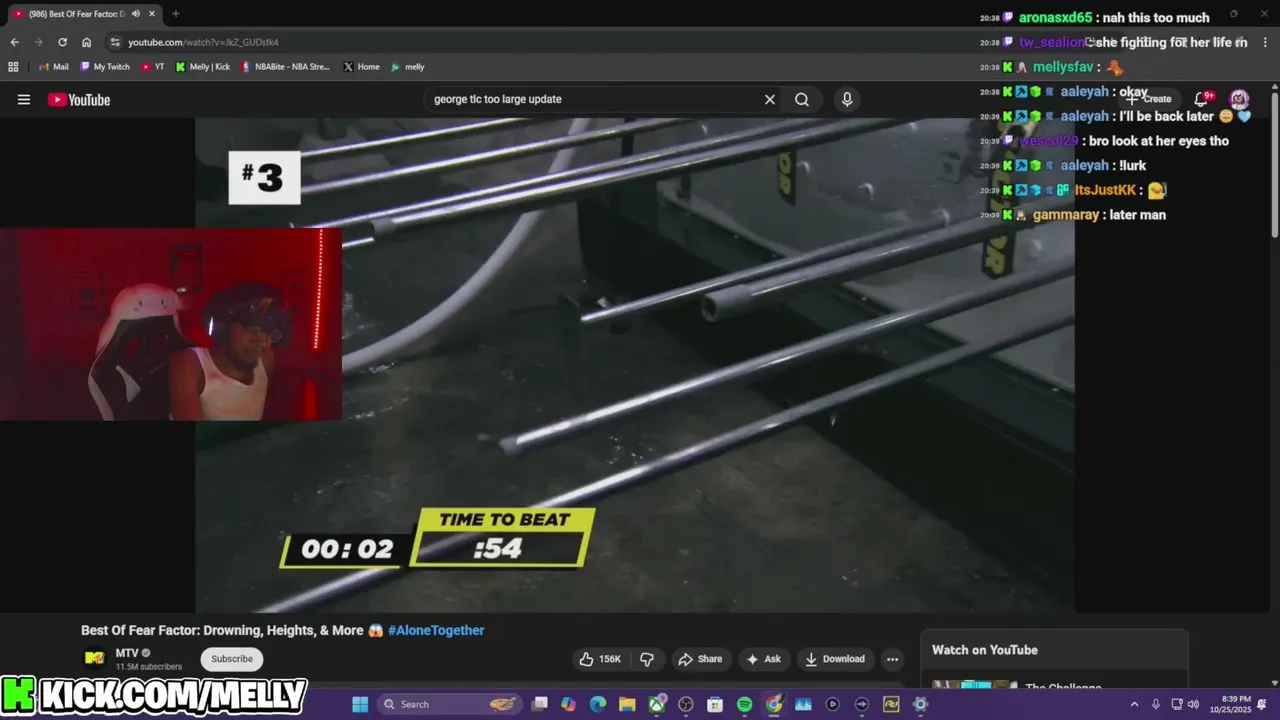Screen dimensions: 1280x720
Task: Open the MTV channel avatar
Action: [94, 658]
